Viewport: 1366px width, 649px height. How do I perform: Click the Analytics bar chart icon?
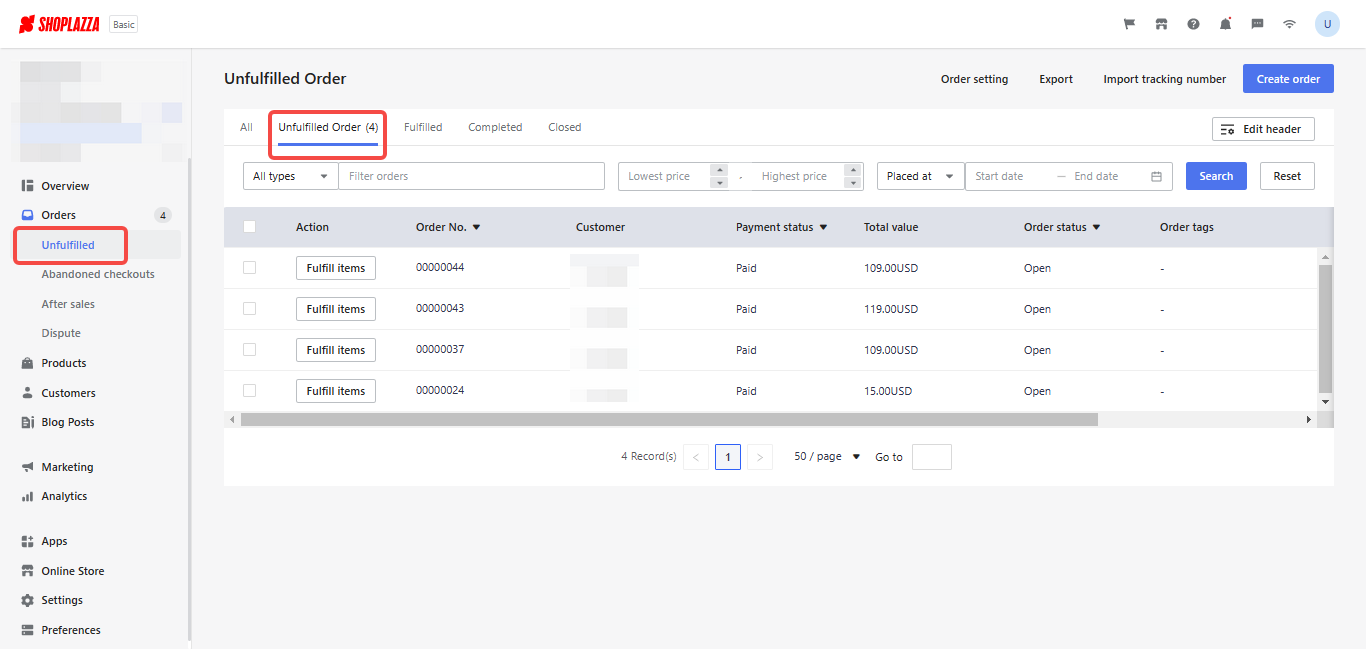pos(28,496)
